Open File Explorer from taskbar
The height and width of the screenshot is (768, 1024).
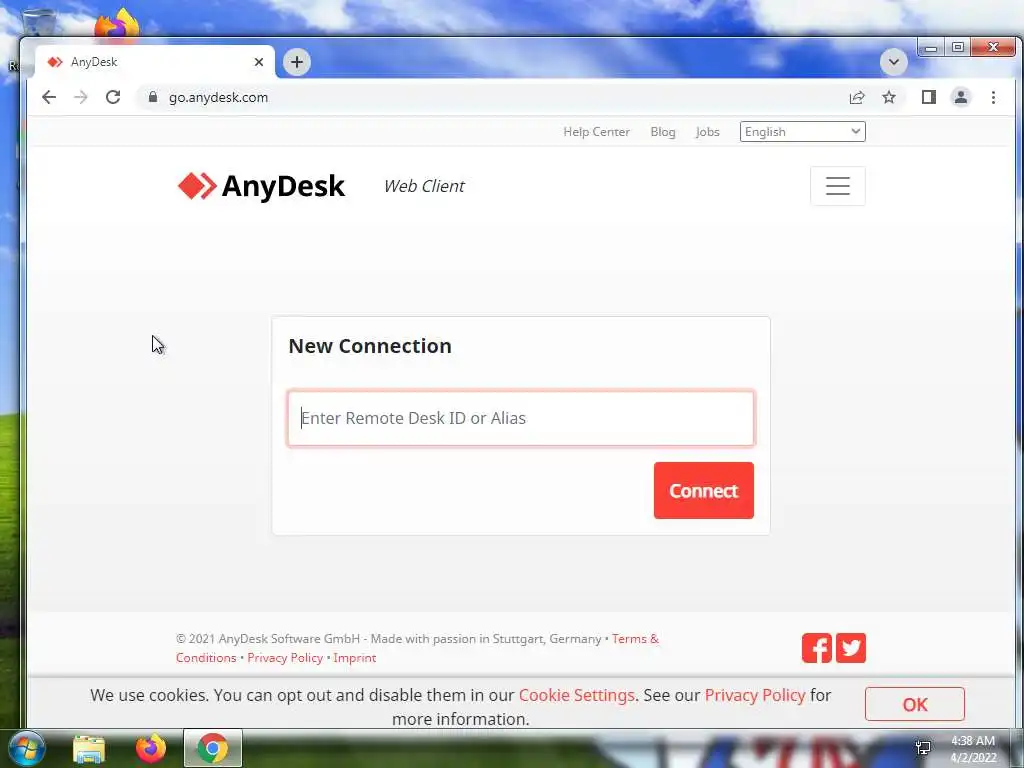(x=89, y=748)
